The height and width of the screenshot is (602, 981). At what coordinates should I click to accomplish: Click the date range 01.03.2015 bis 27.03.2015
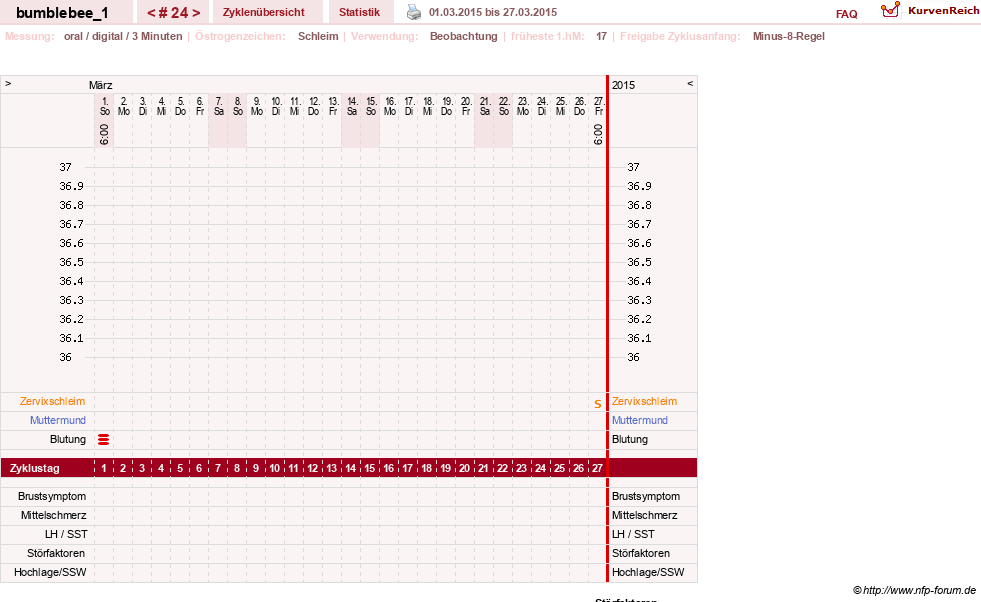(493, 13)
